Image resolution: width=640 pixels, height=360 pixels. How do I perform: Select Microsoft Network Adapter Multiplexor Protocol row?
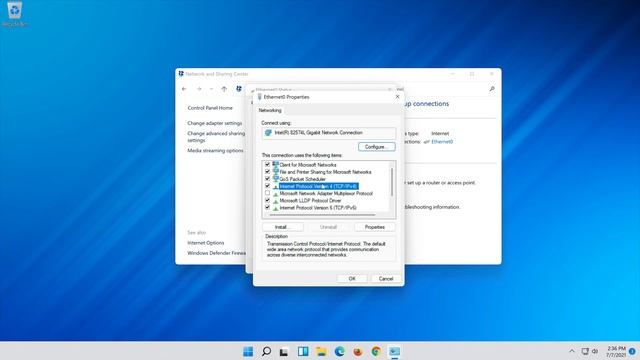[326, 193]
